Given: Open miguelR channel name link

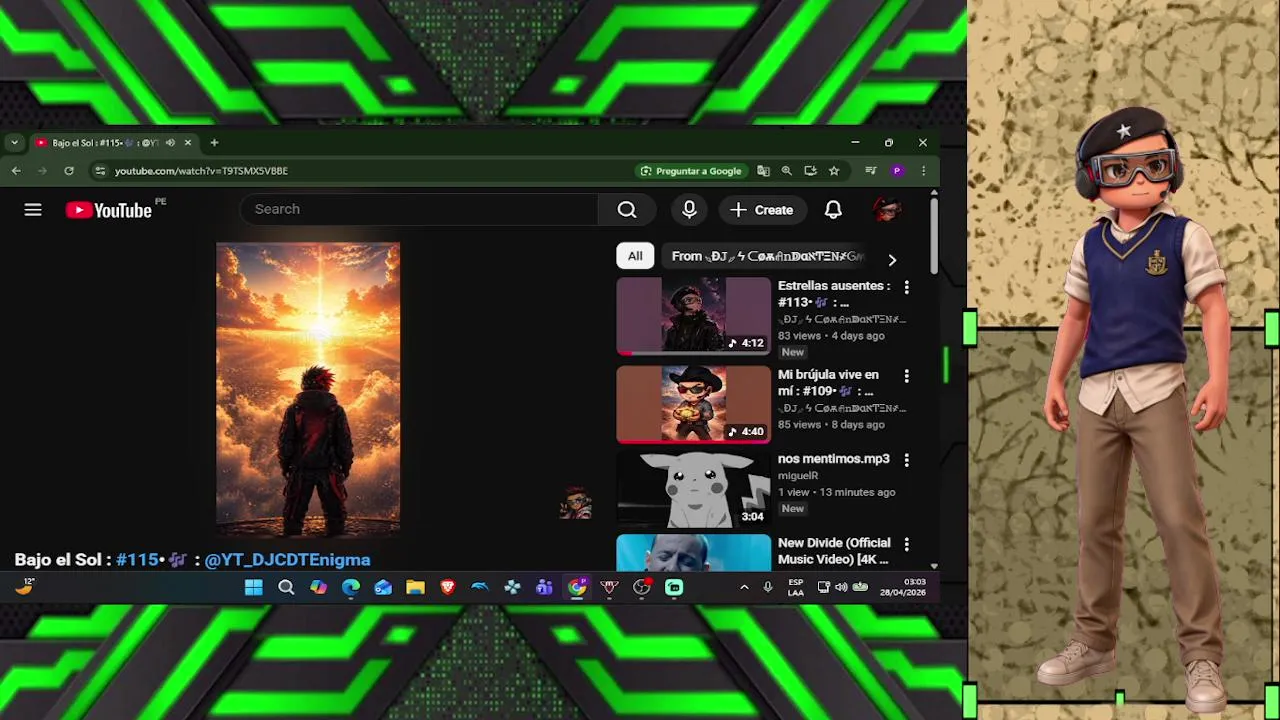Looking at the screenshot, I should [798, 476].
